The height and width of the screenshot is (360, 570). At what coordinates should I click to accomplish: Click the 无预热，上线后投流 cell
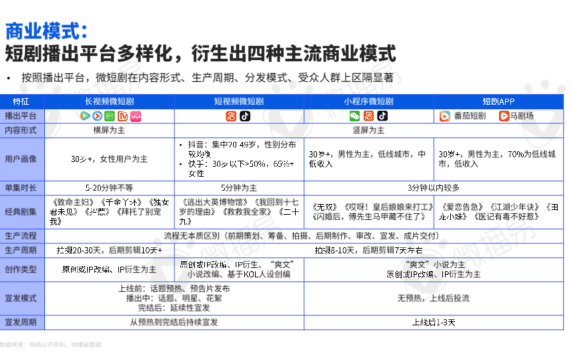pyautogui.click(x=434, y=298)
